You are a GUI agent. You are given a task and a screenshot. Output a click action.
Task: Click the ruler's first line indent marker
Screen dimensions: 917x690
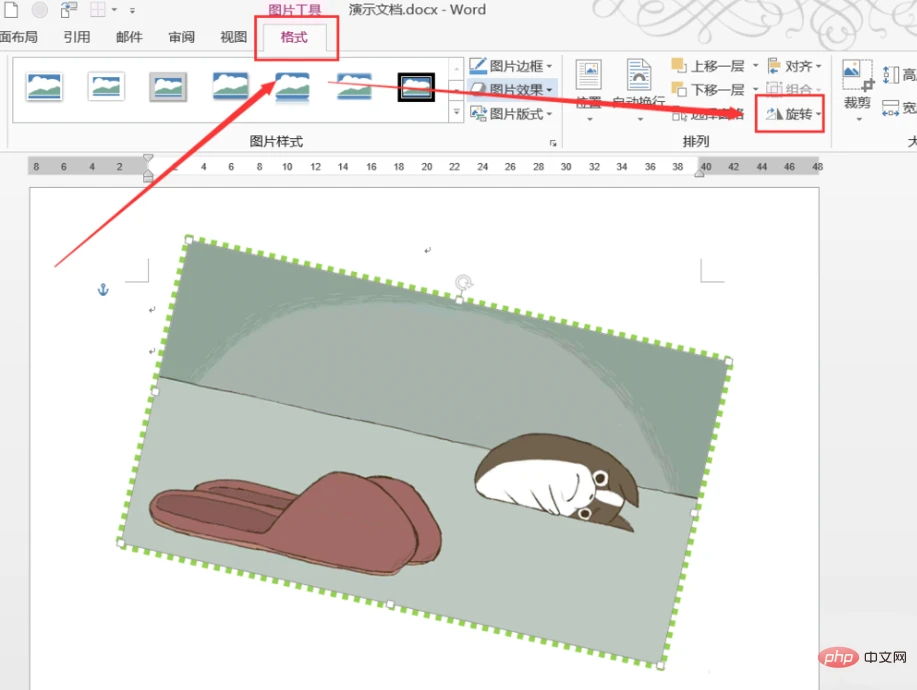tap(148, 158)
